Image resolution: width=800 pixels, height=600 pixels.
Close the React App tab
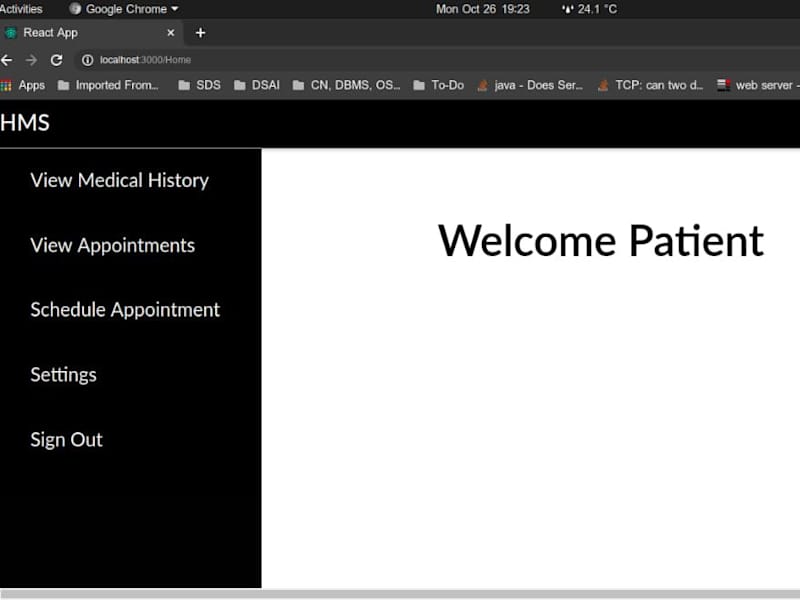pyautogui.click(x=171, y=33)
